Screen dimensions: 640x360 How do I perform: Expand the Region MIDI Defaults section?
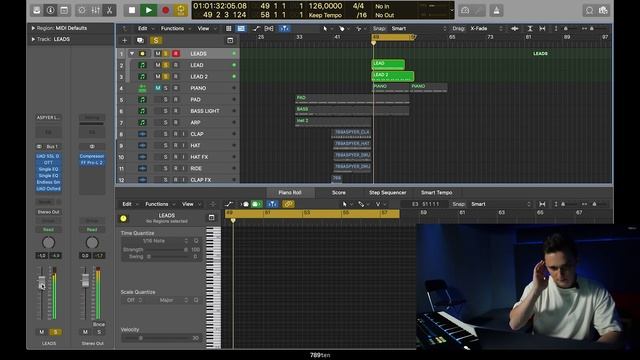click(33, 28)
